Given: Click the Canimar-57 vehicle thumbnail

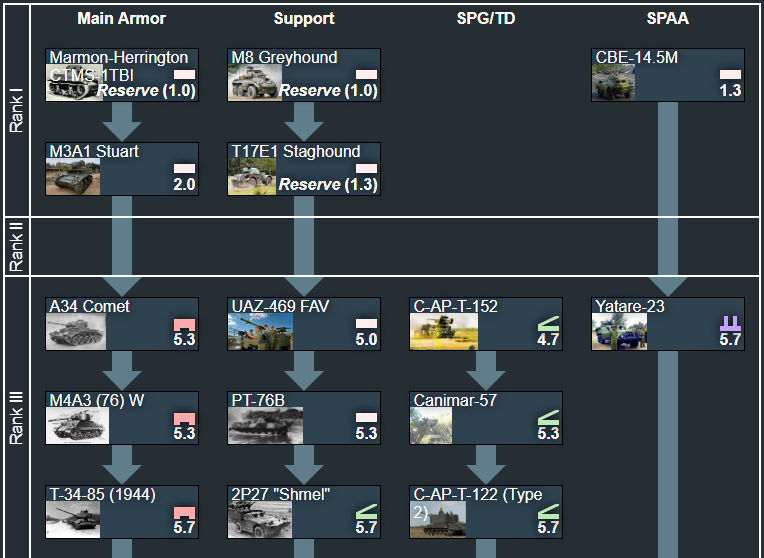Looking at the screenshot, I should [431, 425].
